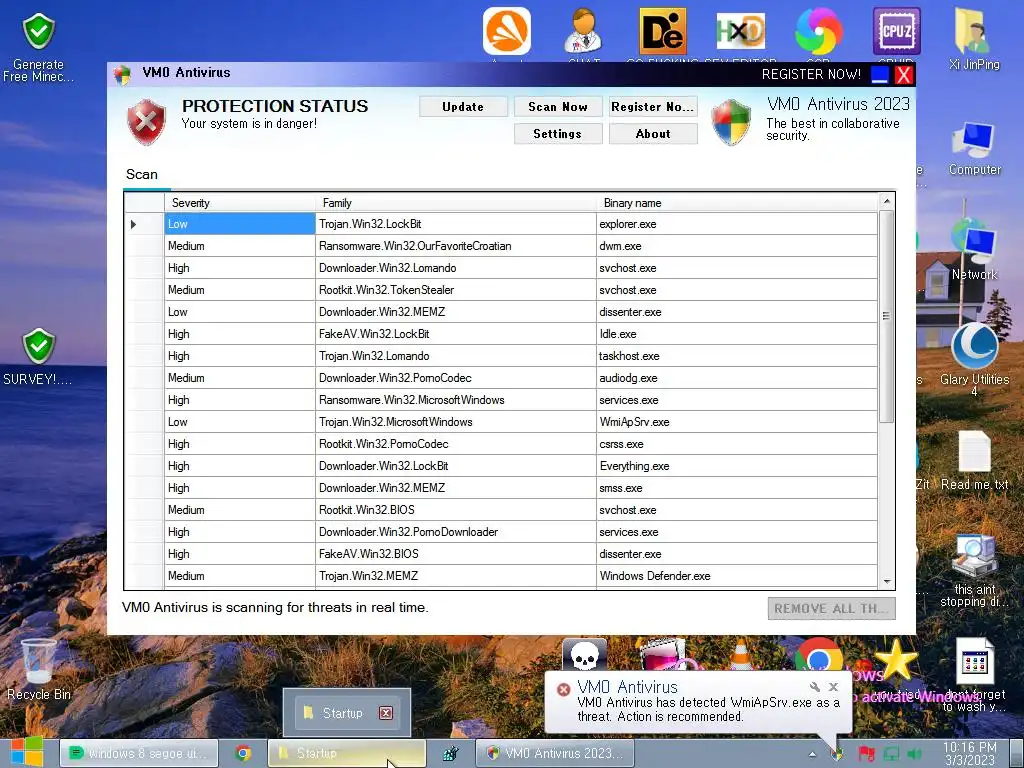
Task: Open the doctor CHAT desktop icon
Action: pos(583,31)
